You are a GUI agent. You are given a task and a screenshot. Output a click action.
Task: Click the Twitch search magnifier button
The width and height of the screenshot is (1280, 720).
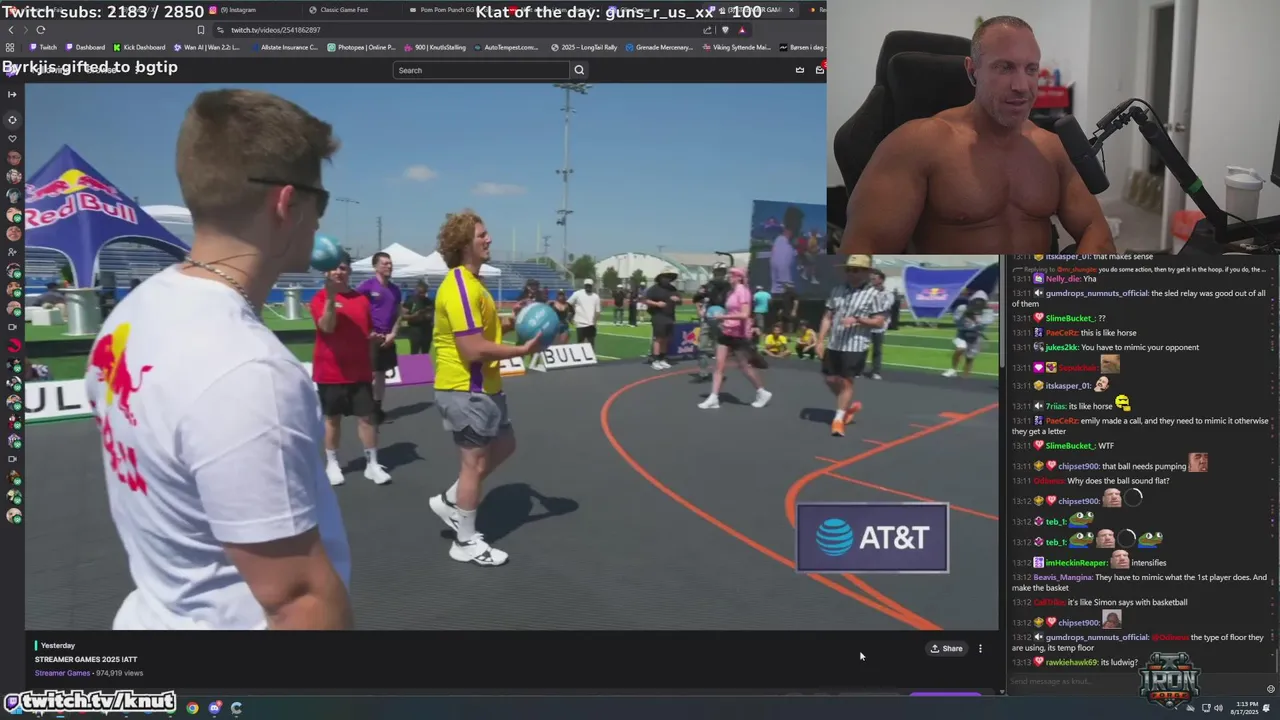tap(579, 70)
